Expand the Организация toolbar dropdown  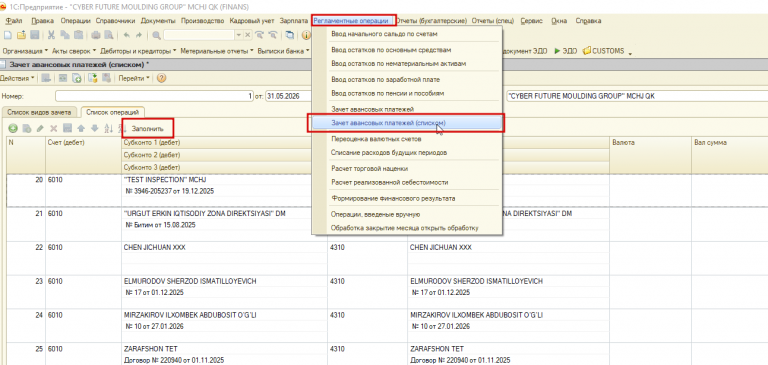pyautogui.click(x=25, y=50)
